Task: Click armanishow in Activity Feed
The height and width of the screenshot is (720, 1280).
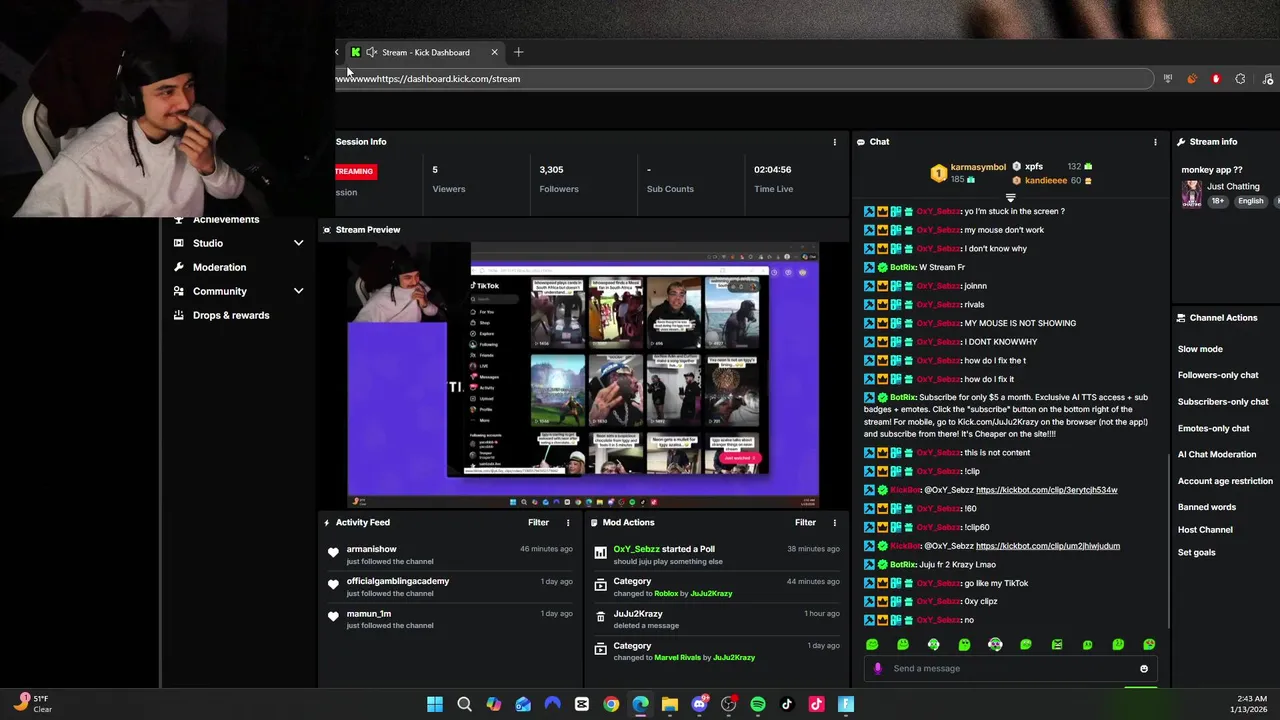Action: (x=371, y=549)
